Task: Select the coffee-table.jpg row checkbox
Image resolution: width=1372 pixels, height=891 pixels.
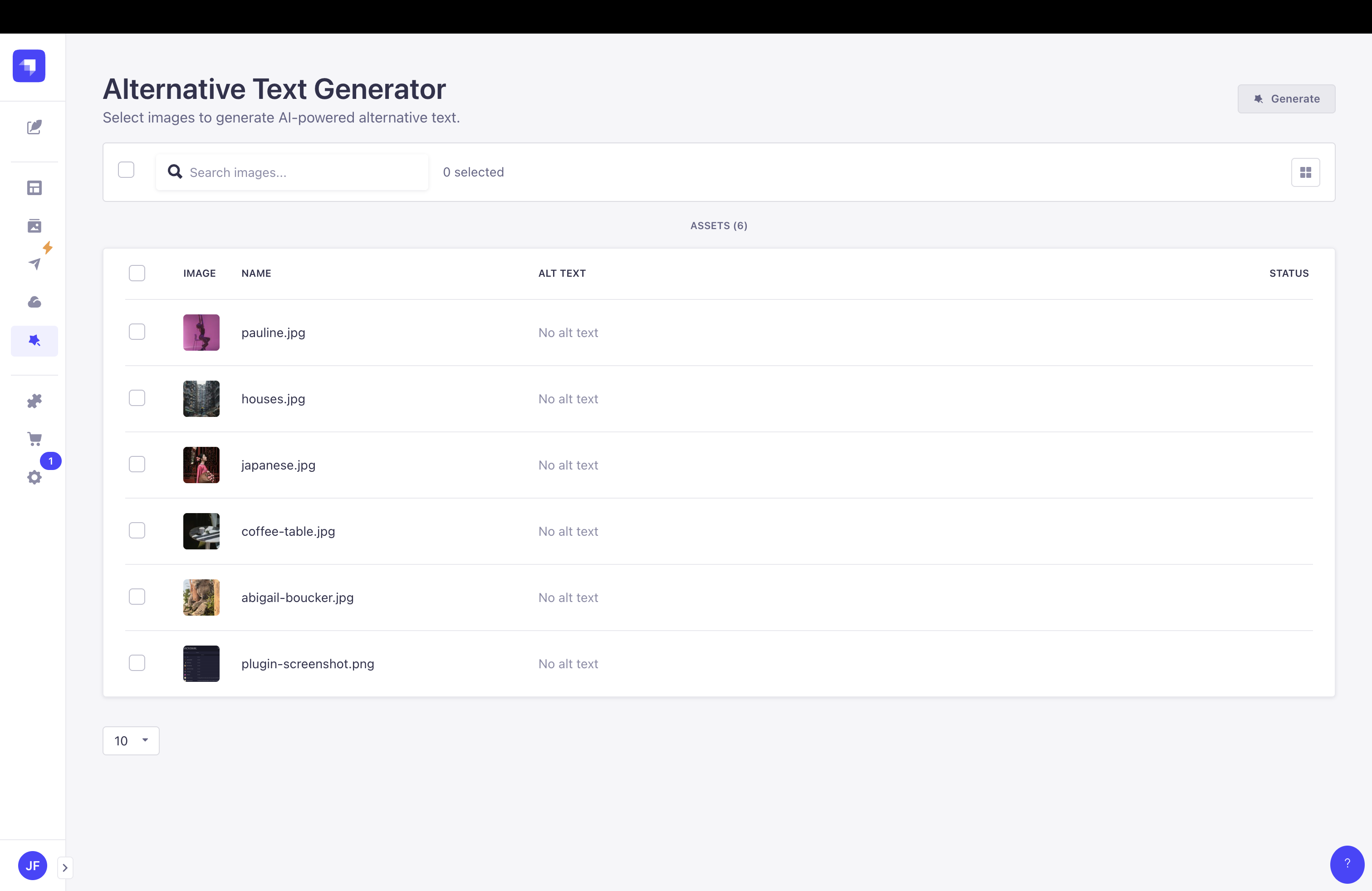Action: point(137,531)
